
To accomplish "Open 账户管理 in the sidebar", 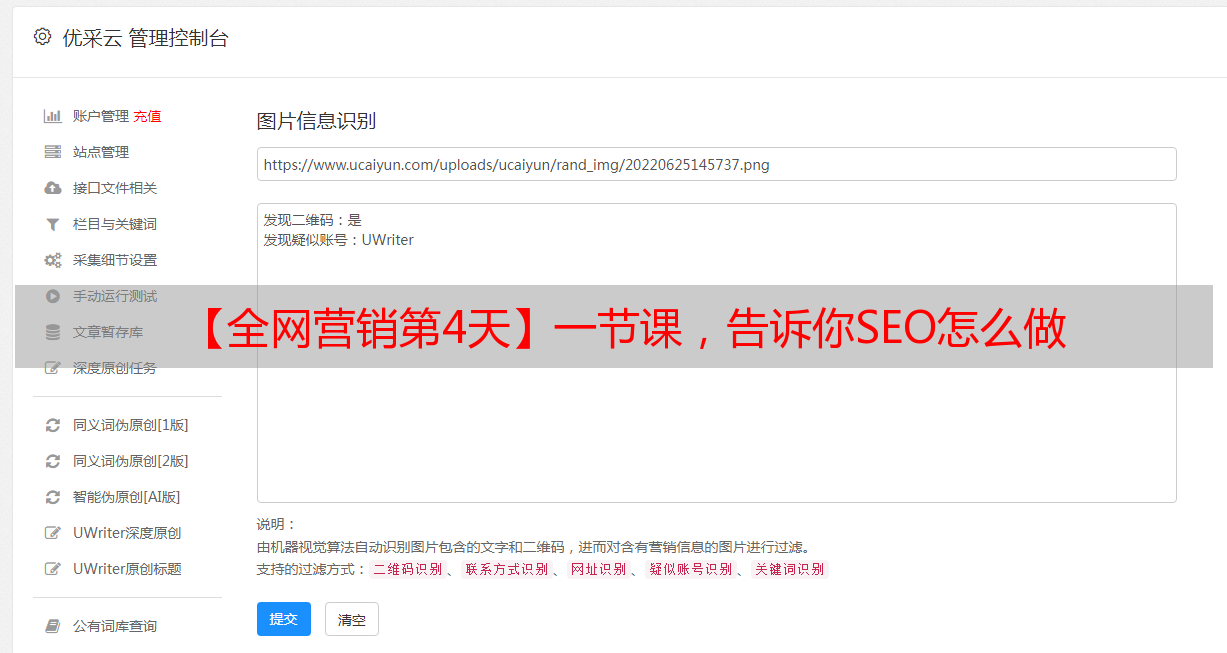I will tap(101, 116).
